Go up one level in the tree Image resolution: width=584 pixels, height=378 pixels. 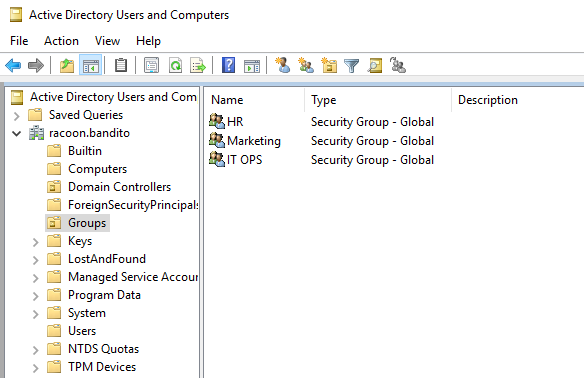67,66
